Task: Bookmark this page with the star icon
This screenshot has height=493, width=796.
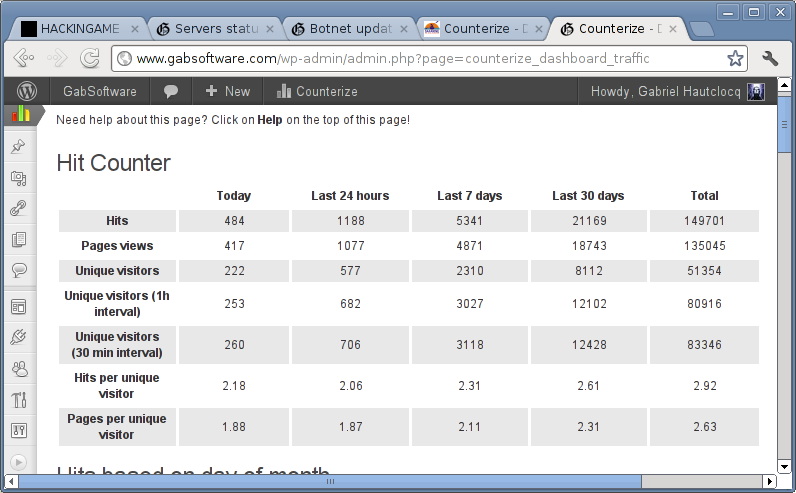Action: 735,58
